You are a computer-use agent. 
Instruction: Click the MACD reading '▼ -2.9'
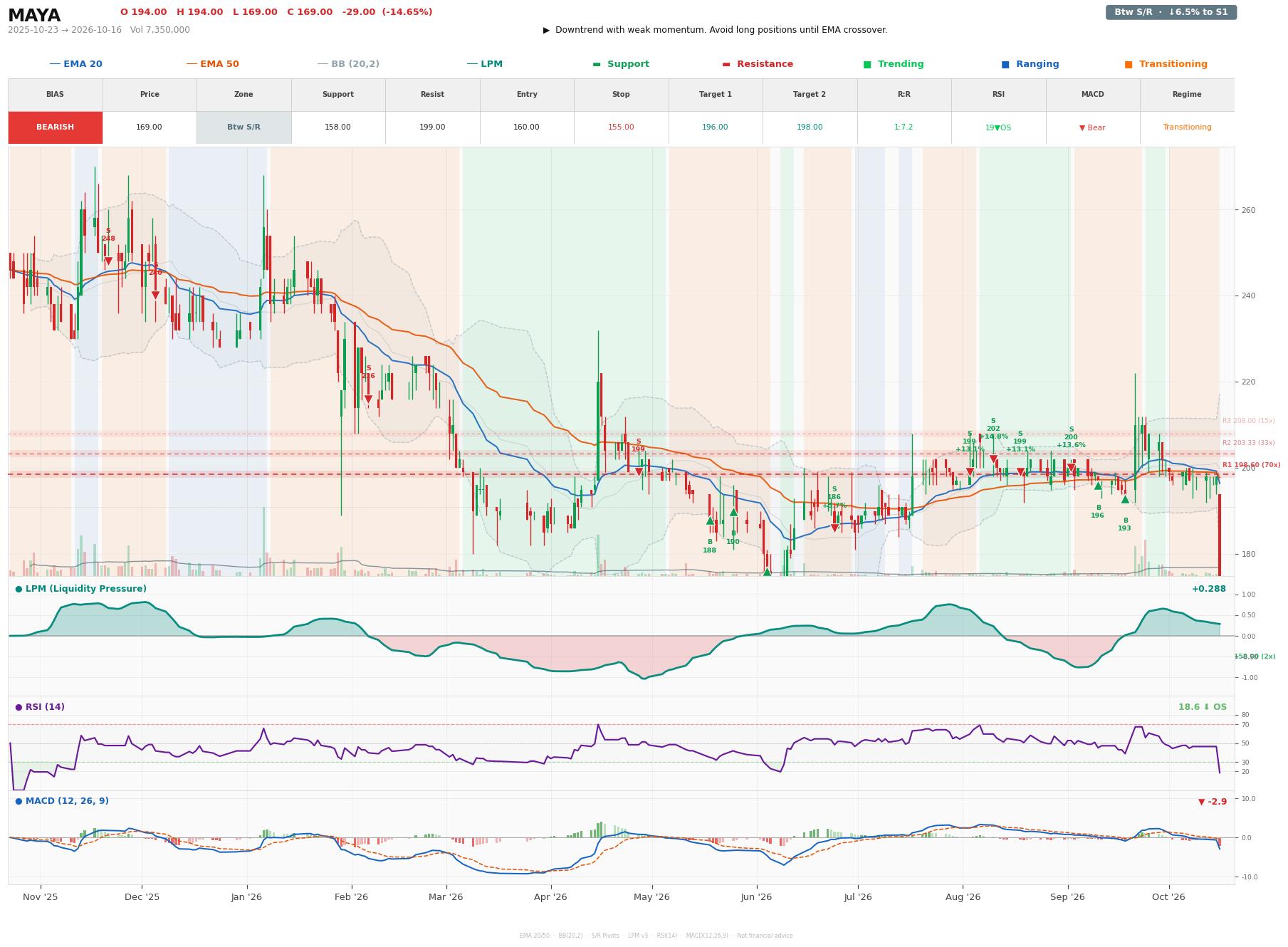click(1213, 802)
